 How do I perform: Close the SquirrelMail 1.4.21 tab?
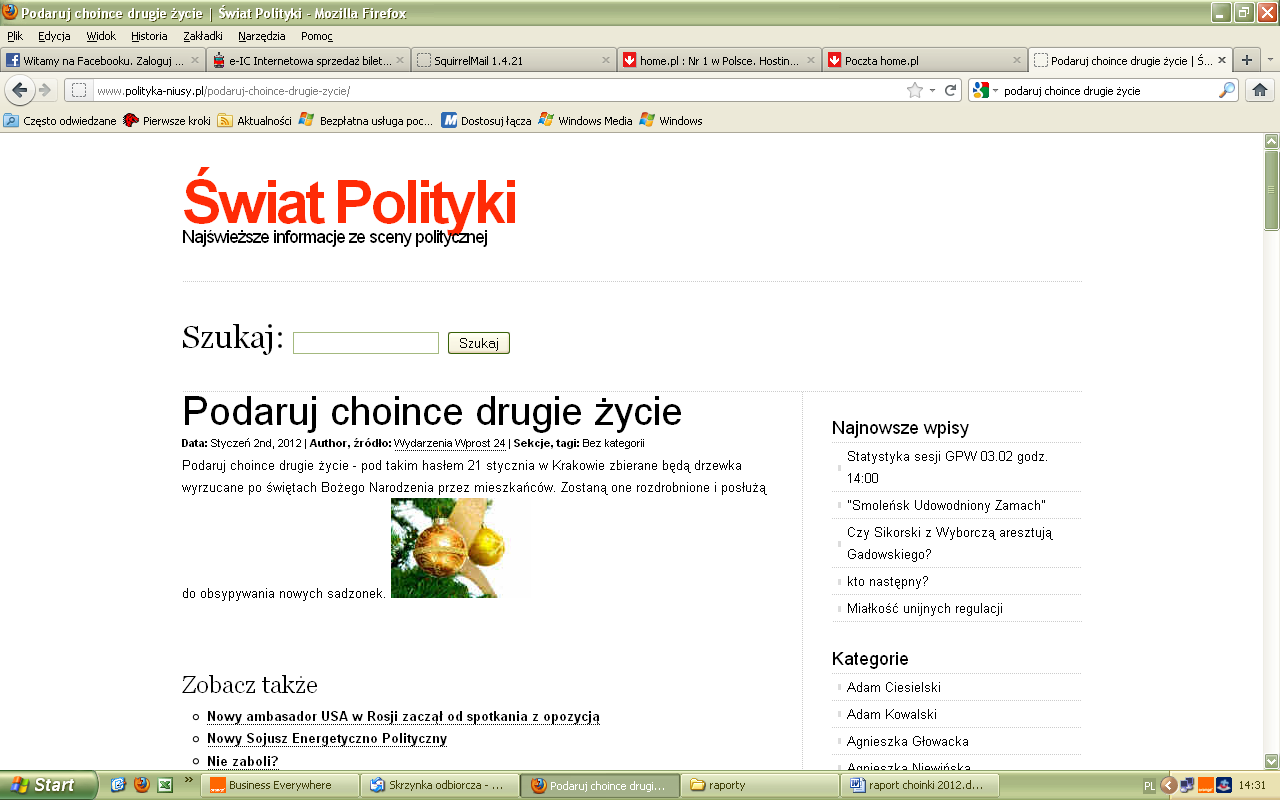click(x=605, y=60)
